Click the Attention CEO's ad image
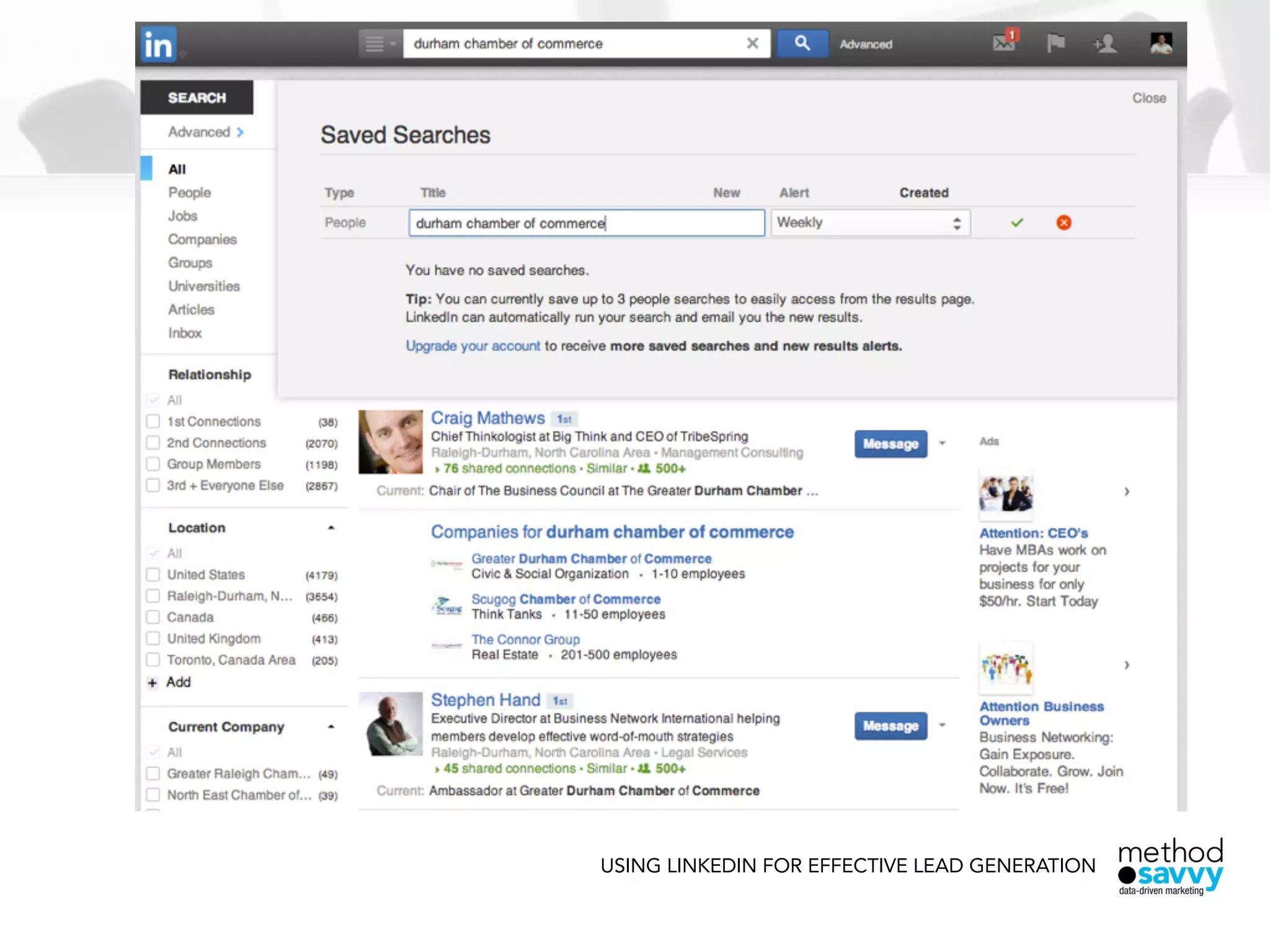This screenshot has height=952, width=1270. click(1006, 493)
